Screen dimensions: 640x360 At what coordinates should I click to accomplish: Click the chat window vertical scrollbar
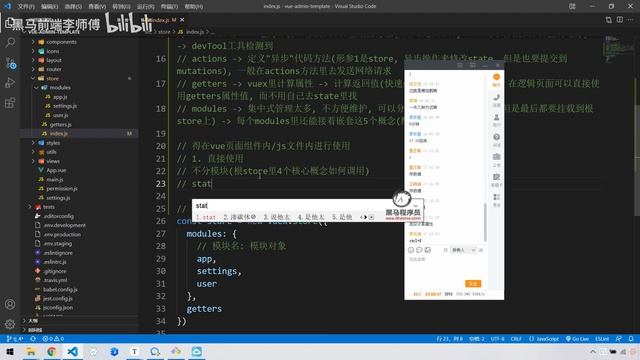coord(485,222)
